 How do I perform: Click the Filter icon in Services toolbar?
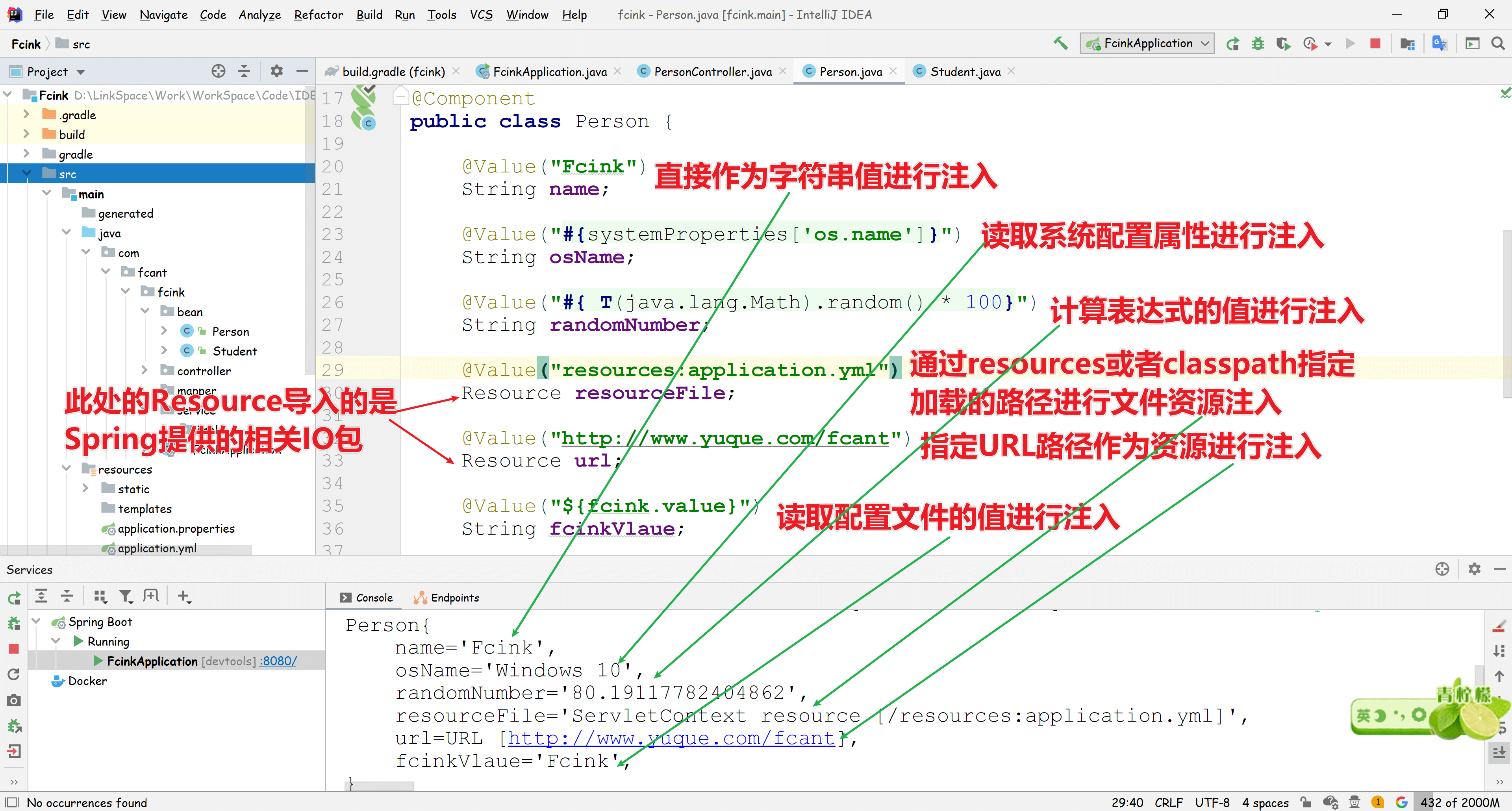click(125, 596)
